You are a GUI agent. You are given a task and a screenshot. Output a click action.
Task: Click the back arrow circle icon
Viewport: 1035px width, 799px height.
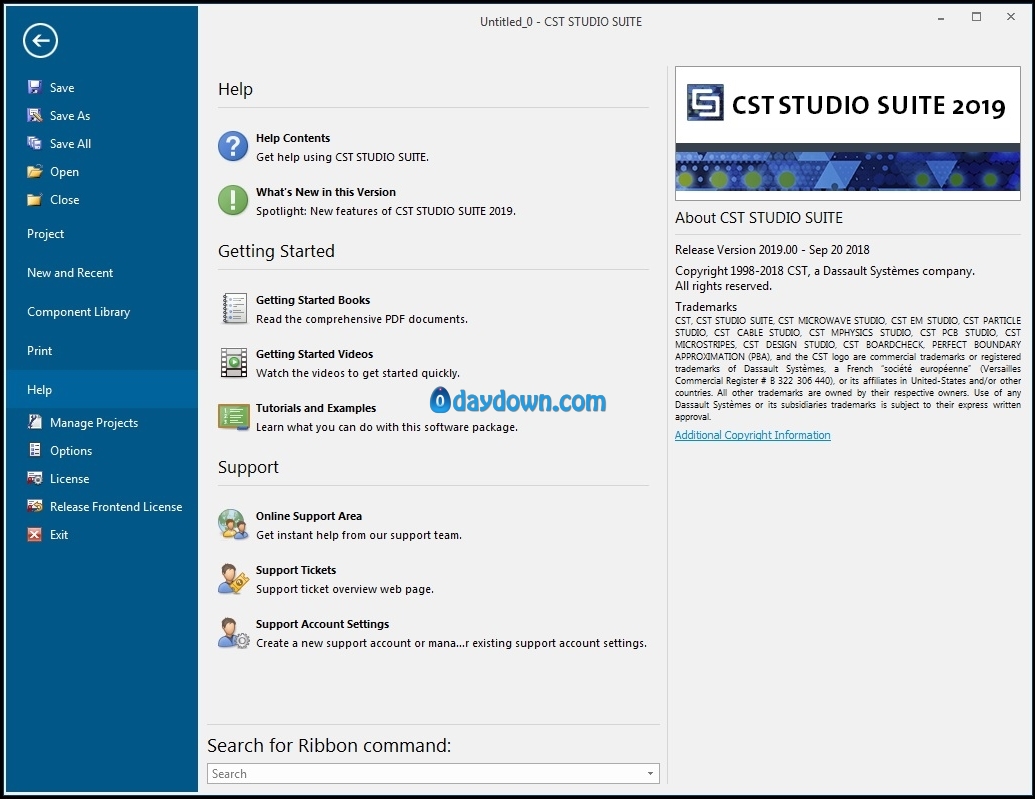click(40, 41)
